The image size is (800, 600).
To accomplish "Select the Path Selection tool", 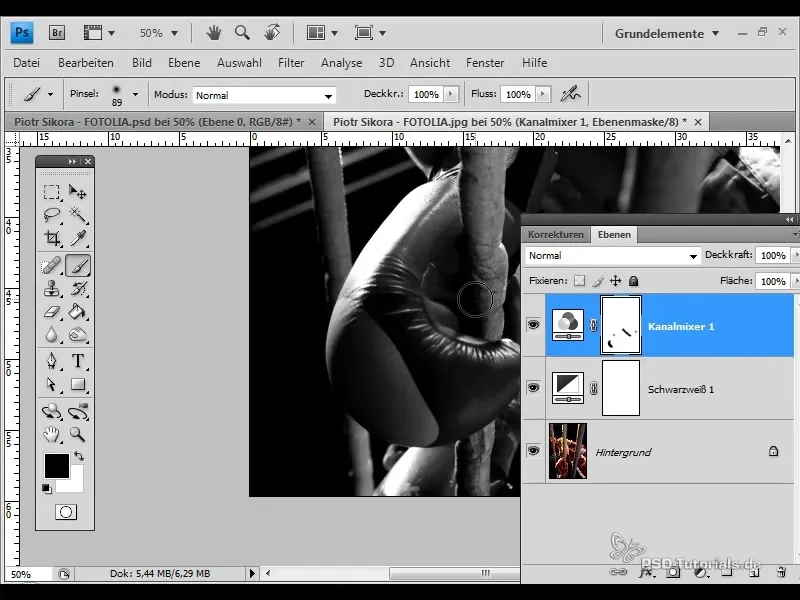I will click(x=51, y=384).
